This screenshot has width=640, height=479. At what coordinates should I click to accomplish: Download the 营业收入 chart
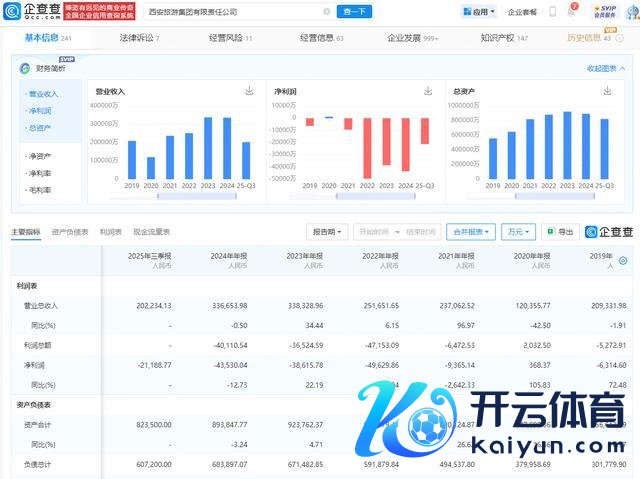coord(248,90)
